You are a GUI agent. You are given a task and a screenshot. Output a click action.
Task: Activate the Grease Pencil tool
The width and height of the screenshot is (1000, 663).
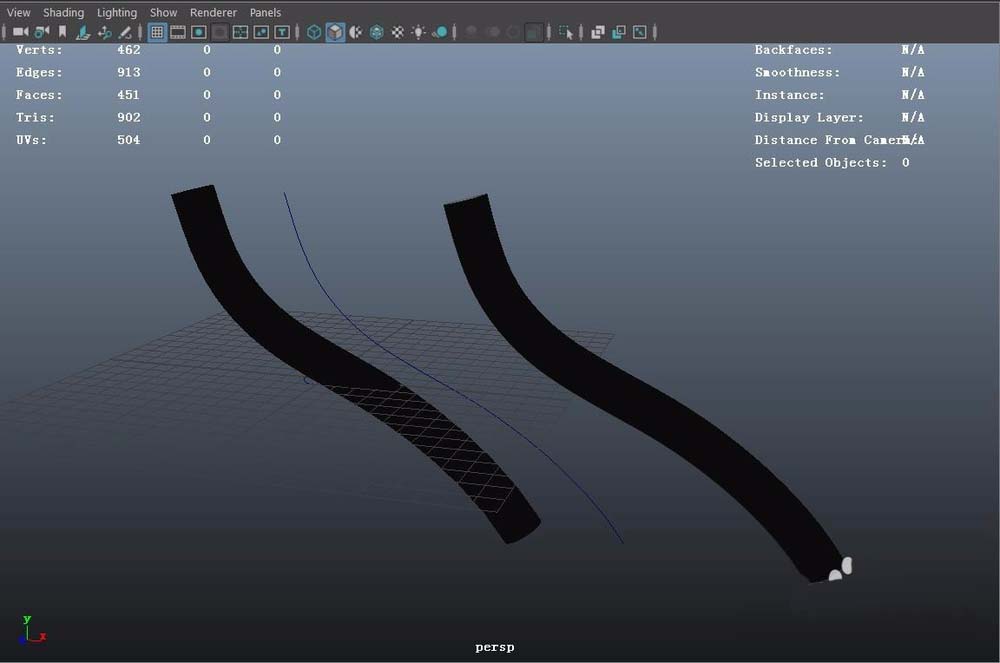click(126, 32)
